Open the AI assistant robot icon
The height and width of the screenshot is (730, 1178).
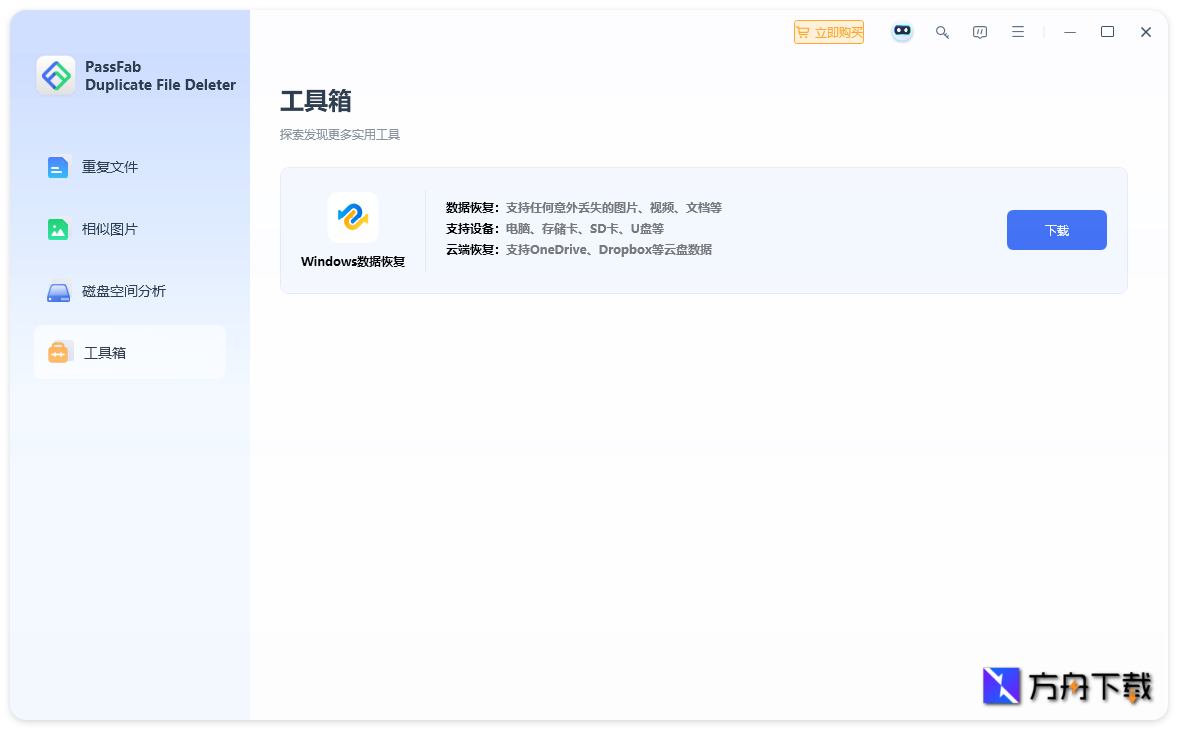[x=902, y=31]
